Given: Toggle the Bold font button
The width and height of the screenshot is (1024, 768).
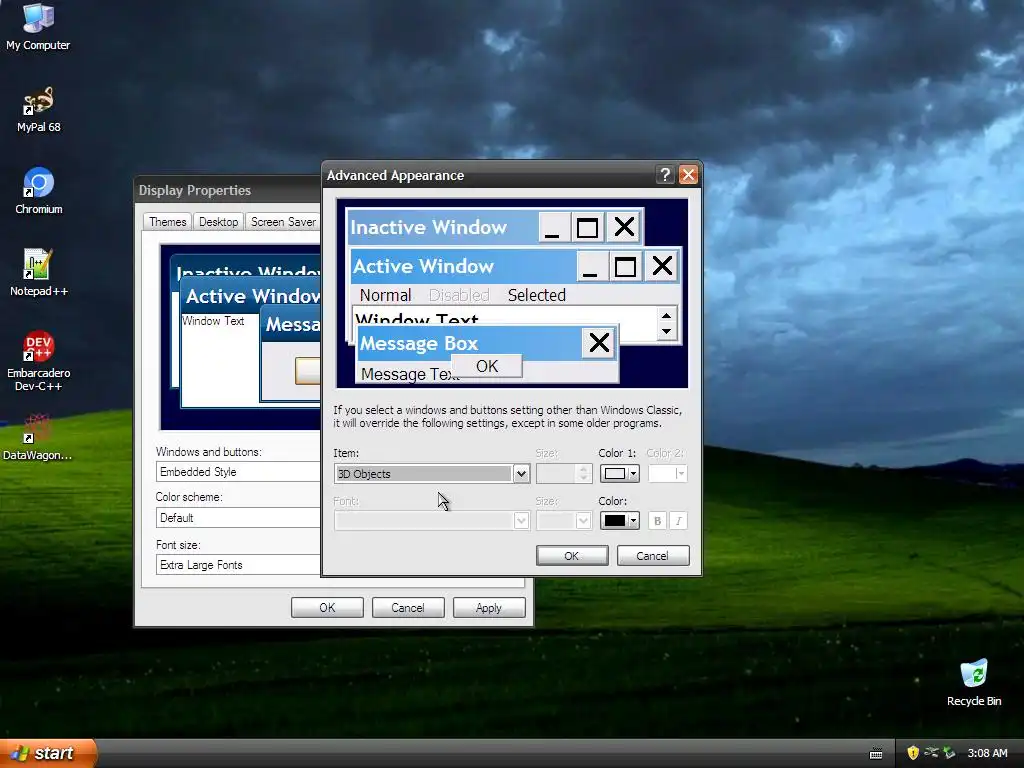Looking at the screenshot, I should 658,520.
